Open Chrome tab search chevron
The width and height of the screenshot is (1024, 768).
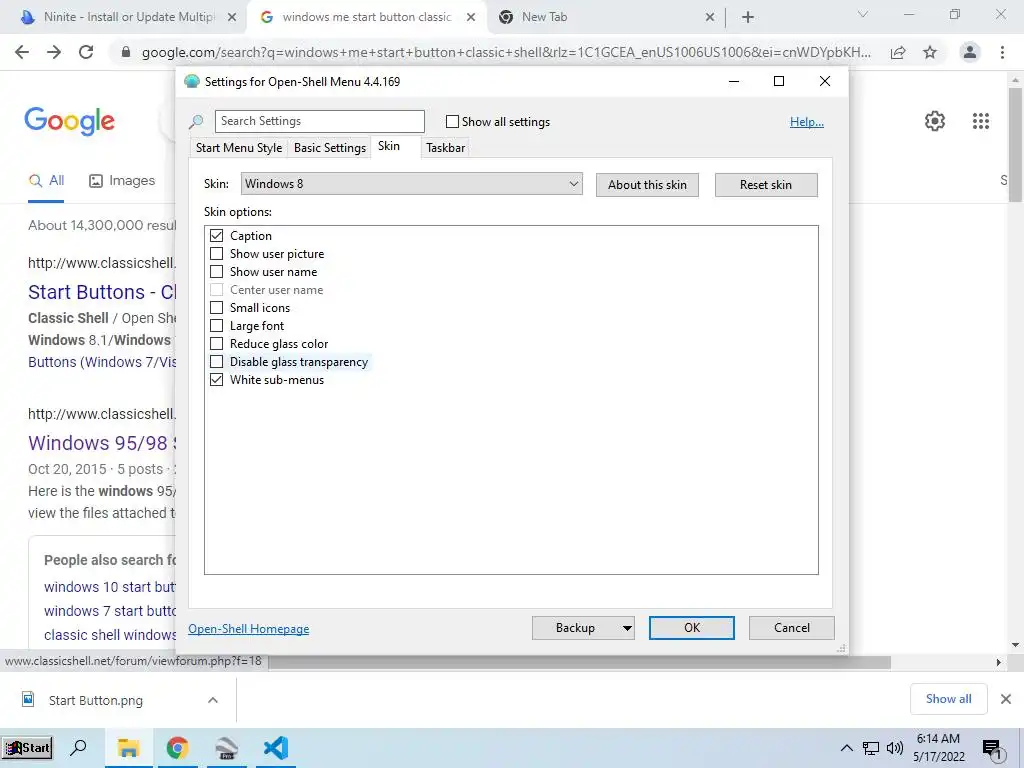[863, 15]
